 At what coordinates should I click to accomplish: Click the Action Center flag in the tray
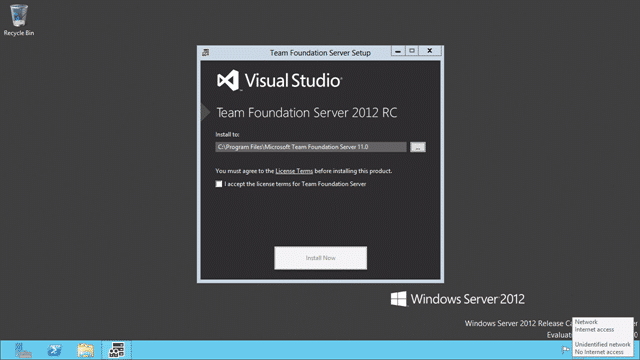565,350
